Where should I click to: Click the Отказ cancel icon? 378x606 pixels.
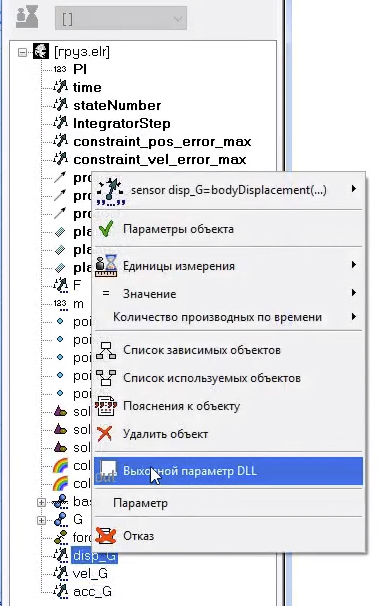[106, 536]
